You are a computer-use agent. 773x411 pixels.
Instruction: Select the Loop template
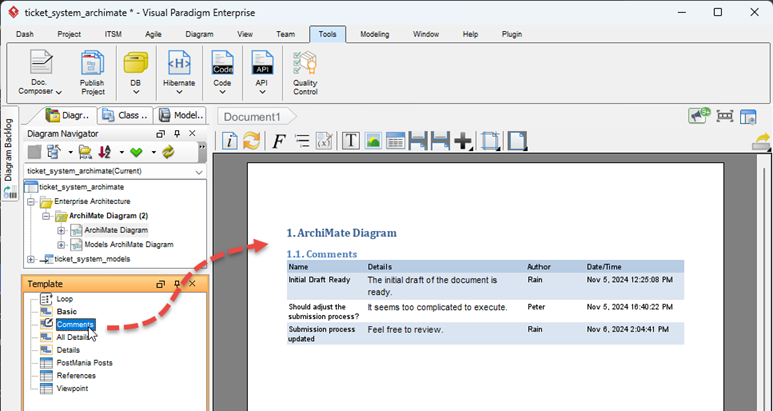(65, 299)
